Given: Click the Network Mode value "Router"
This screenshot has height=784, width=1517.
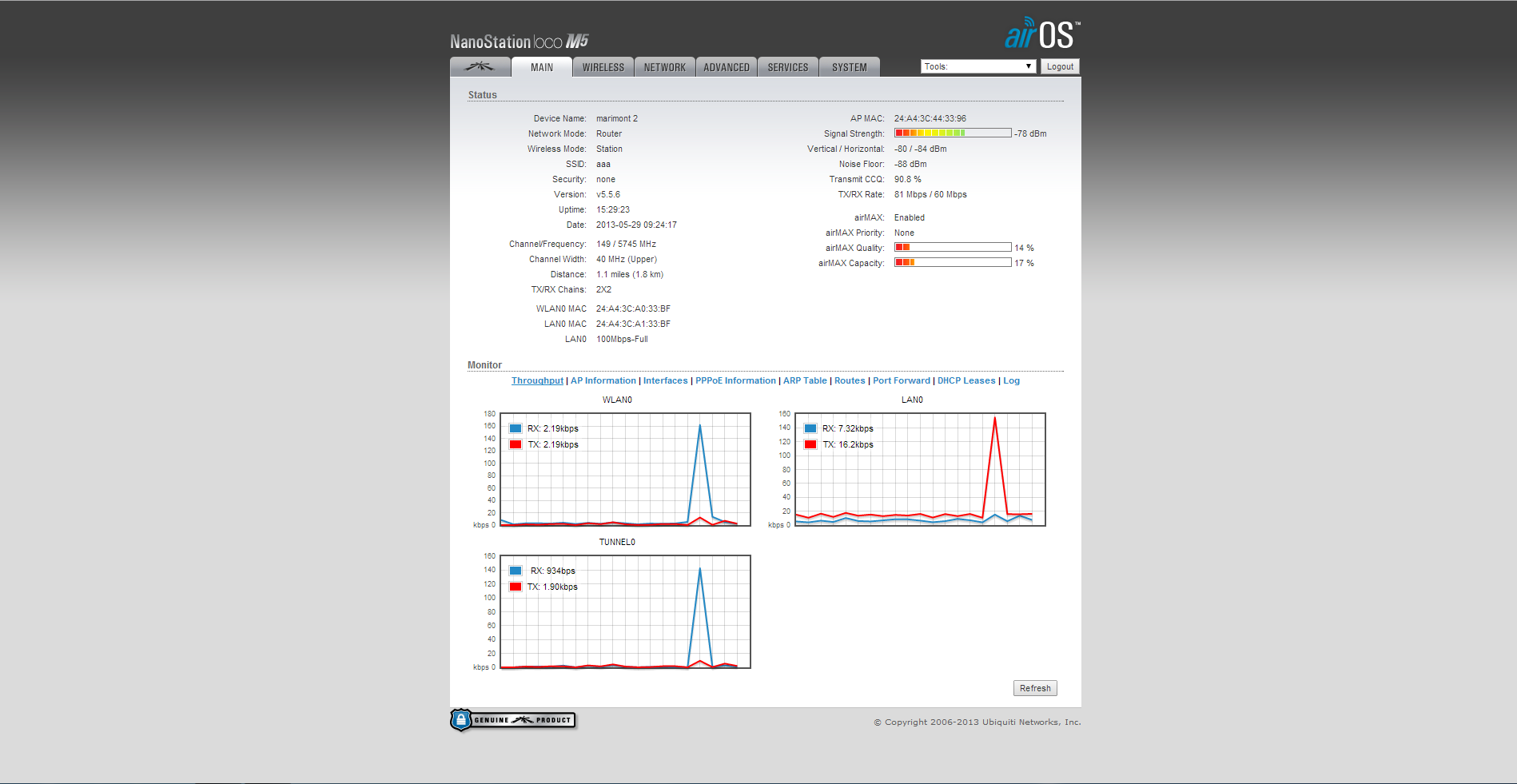Looking at the screenshot, I should [609, 133].
